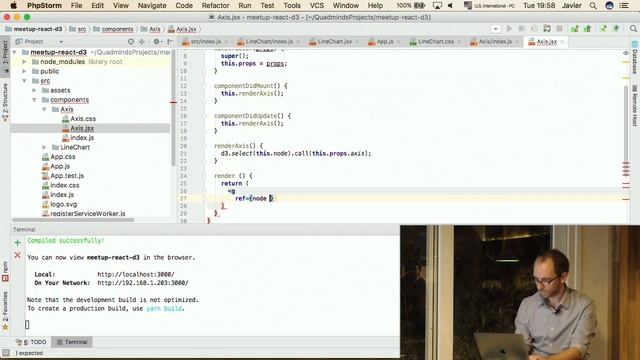Click the green Run button

pos(509,29)
